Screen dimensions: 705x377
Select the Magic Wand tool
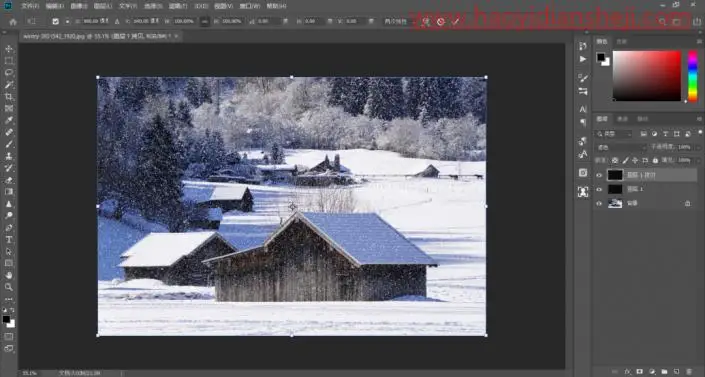point(9,85)
